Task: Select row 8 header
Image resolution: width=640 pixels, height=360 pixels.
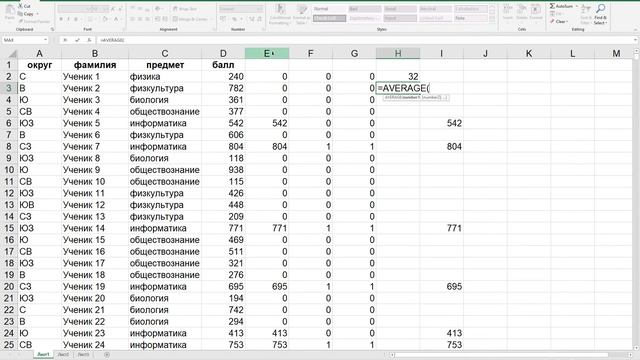Action: point(9,147)
